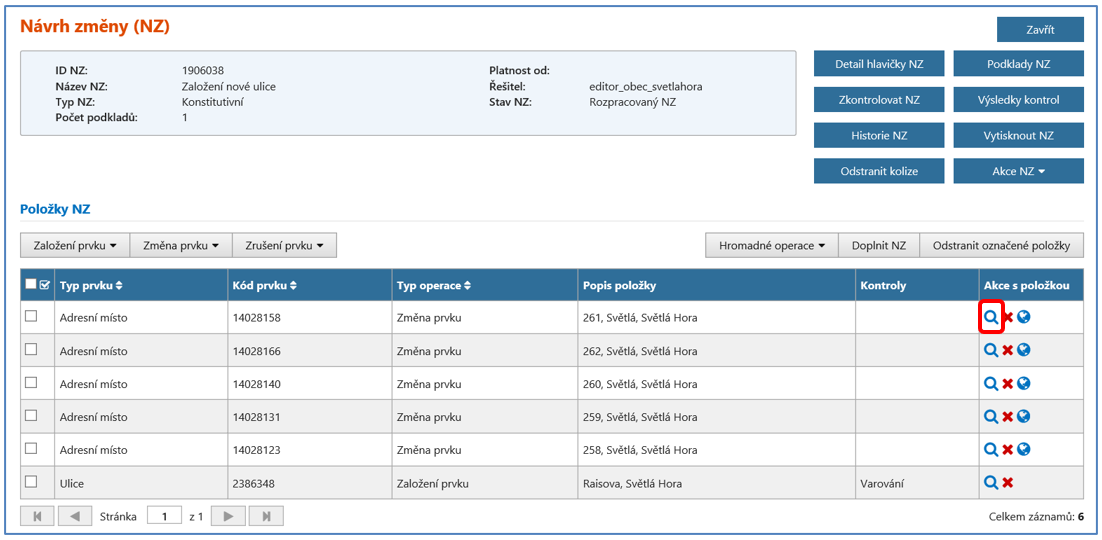
Task: Expand the Založení prvku dropdown
Action: [75, 245]
